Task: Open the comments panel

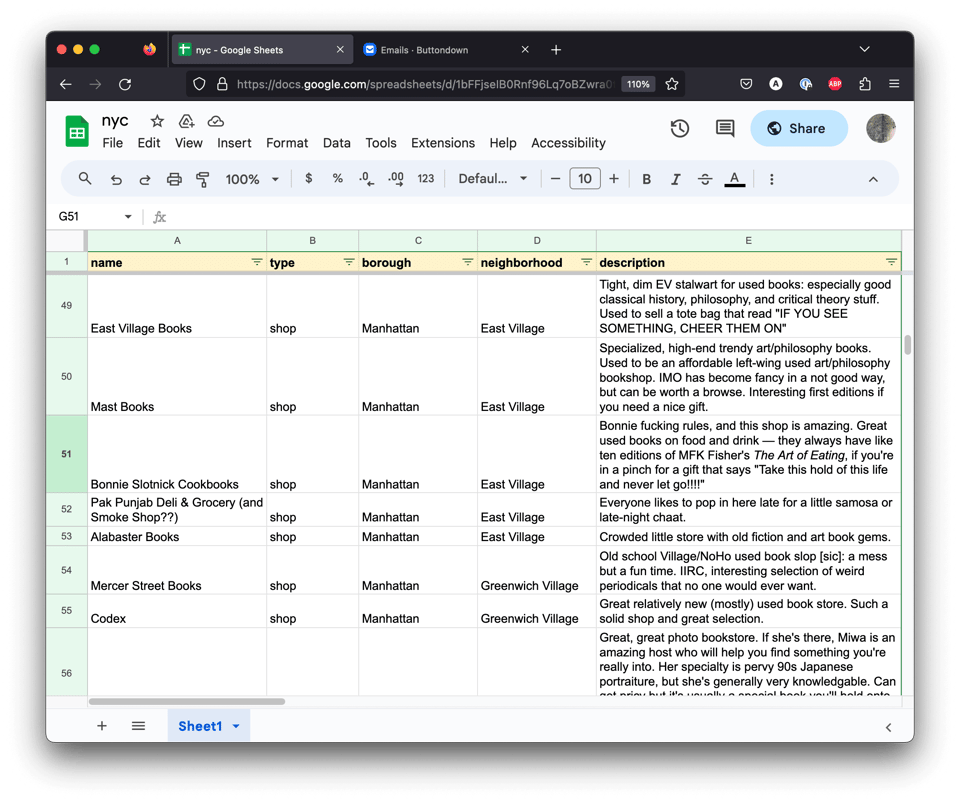Action: [x=724, y=128]
